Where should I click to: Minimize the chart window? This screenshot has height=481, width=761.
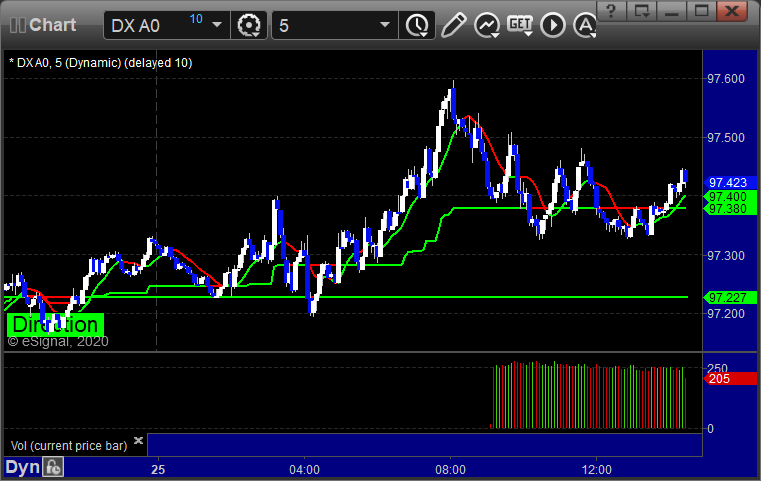pos(671,11)
